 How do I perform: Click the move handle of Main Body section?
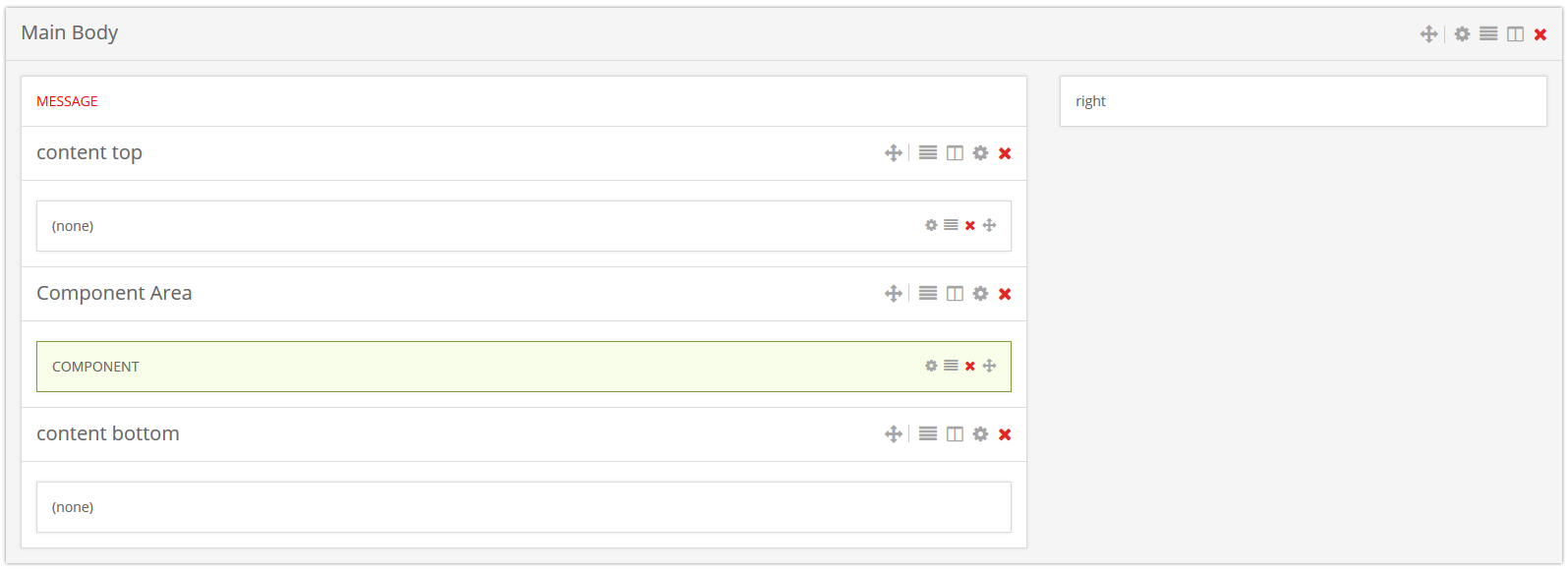(1428, 34)
